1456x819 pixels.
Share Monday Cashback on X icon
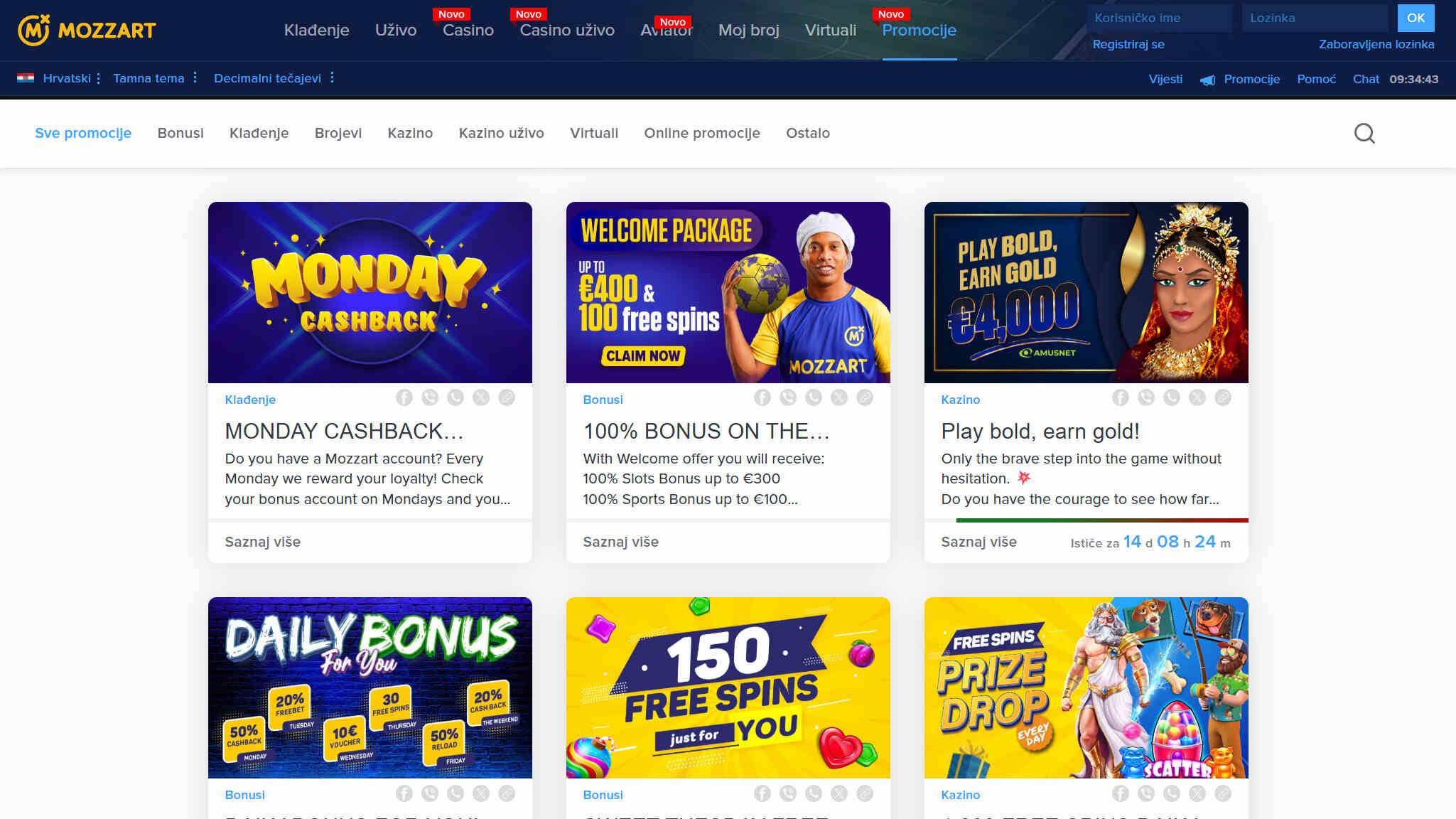(x=480, y=398)
